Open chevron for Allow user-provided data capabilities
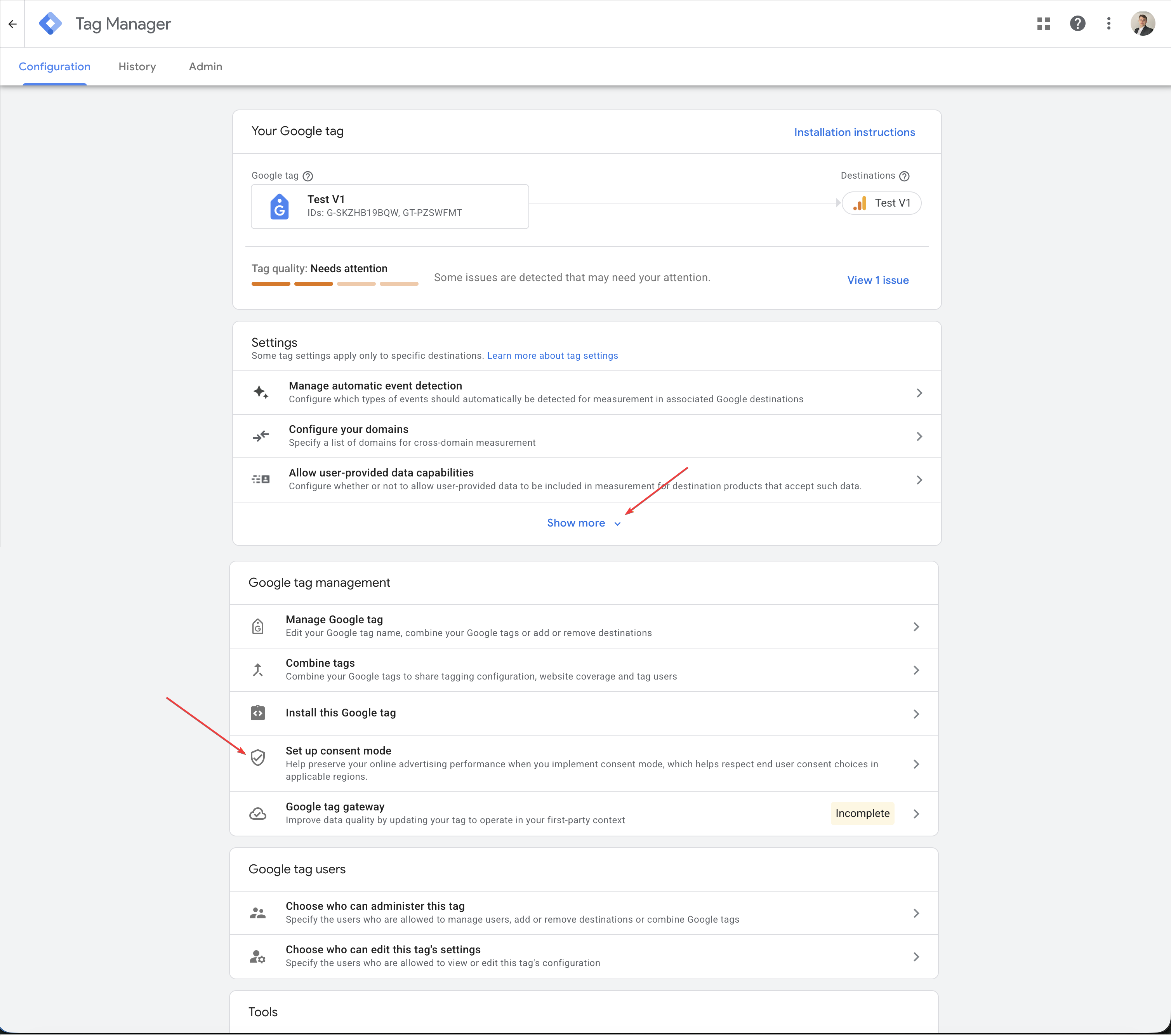 [x=919, y=480]
